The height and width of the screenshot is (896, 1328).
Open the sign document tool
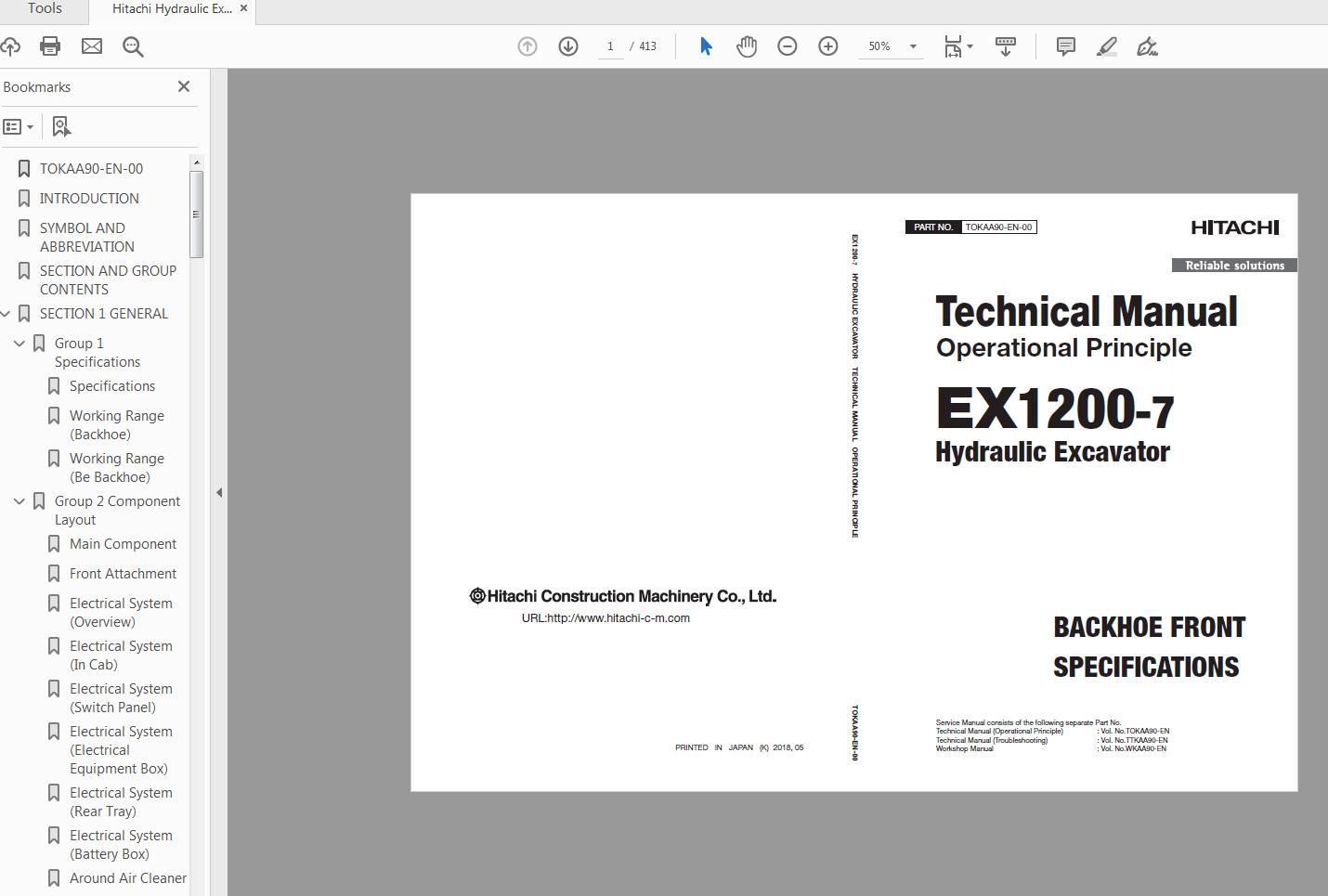(x=1148, y=46)
